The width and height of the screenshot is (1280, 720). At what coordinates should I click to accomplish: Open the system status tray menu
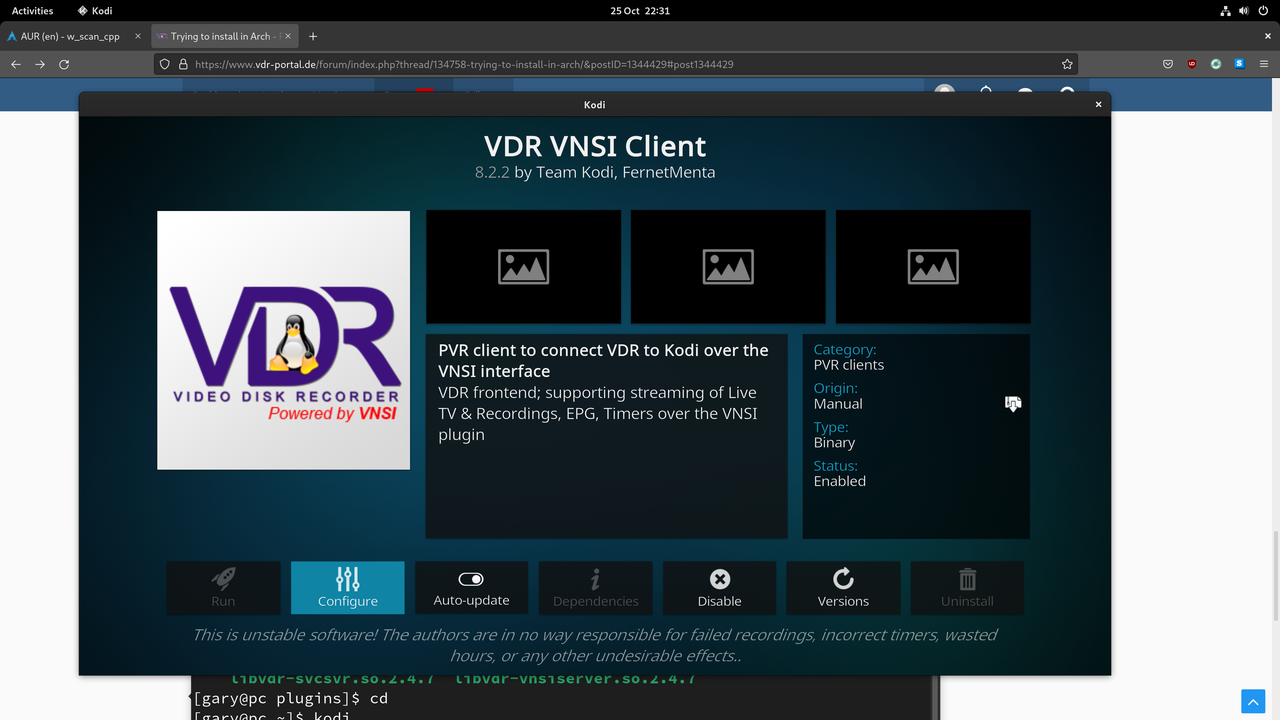click(x=1243, y=11)
